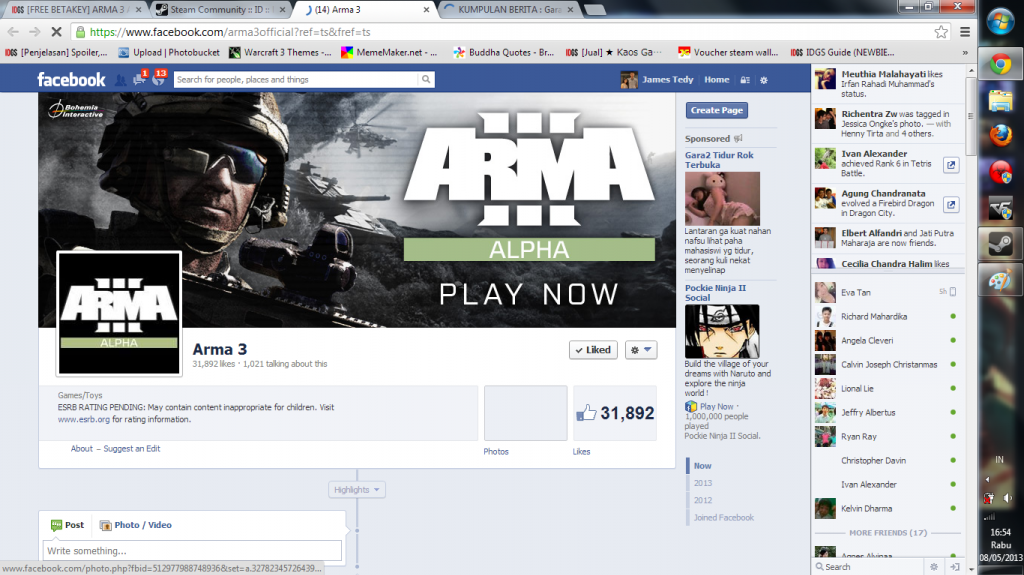
Task: Select Photo / Video tab in composer
Action: pyautogui.click(x=136, y=525)
